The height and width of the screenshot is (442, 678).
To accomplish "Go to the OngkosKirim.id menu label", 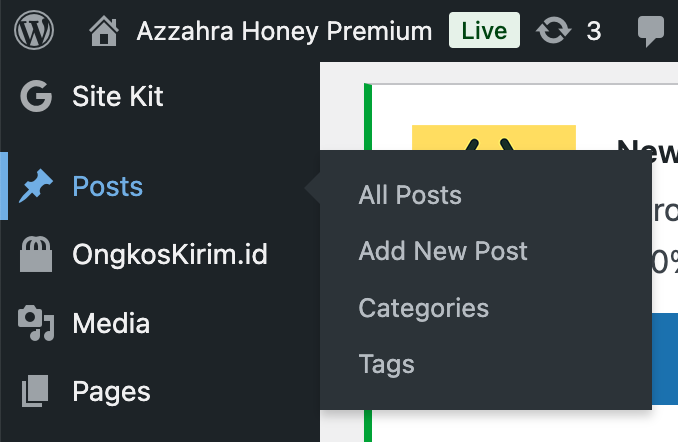I will 170,255.
